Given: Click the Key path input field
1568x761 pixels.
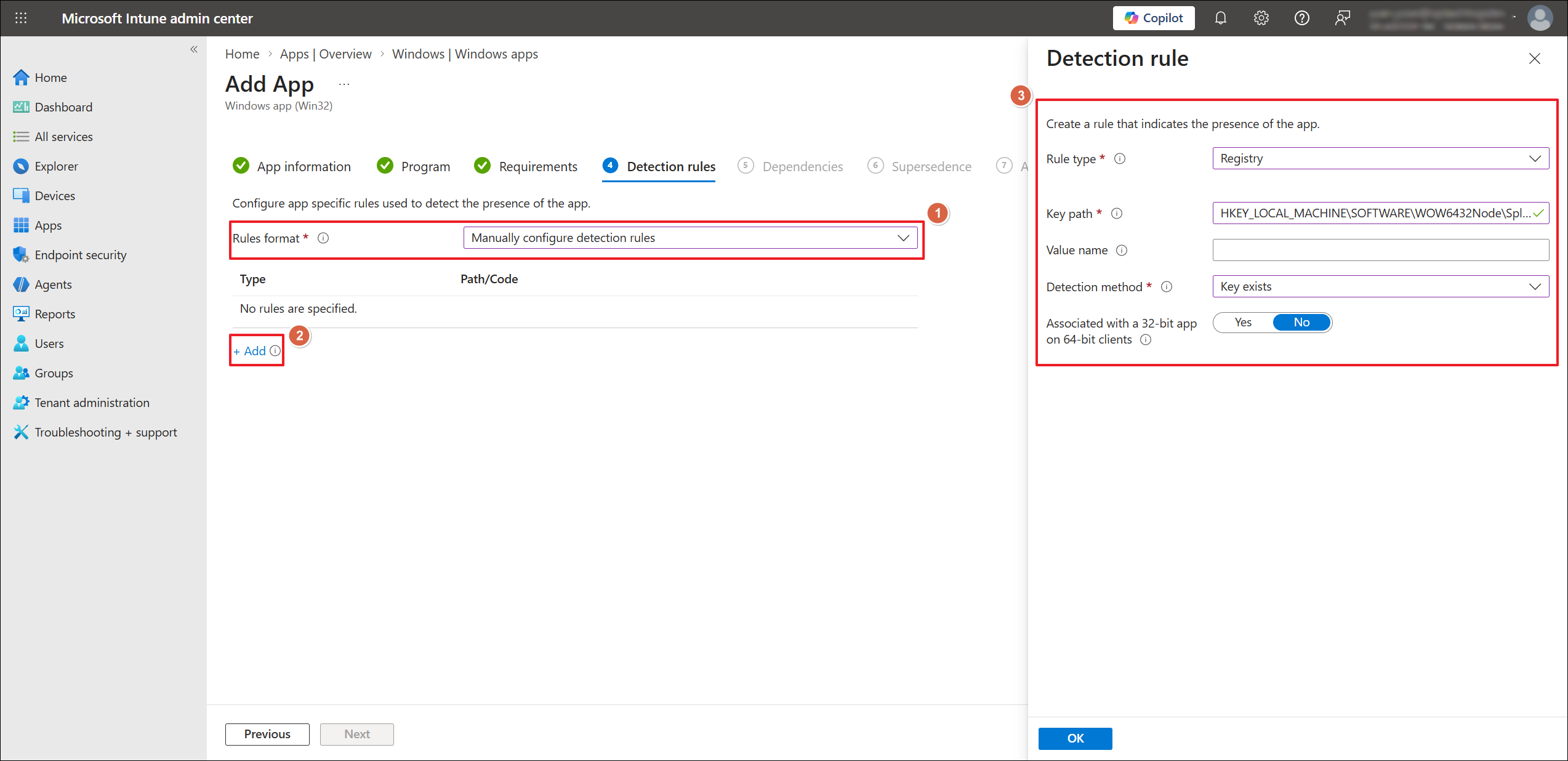Looking at the screenshot, I should [x=1380, y=213].
